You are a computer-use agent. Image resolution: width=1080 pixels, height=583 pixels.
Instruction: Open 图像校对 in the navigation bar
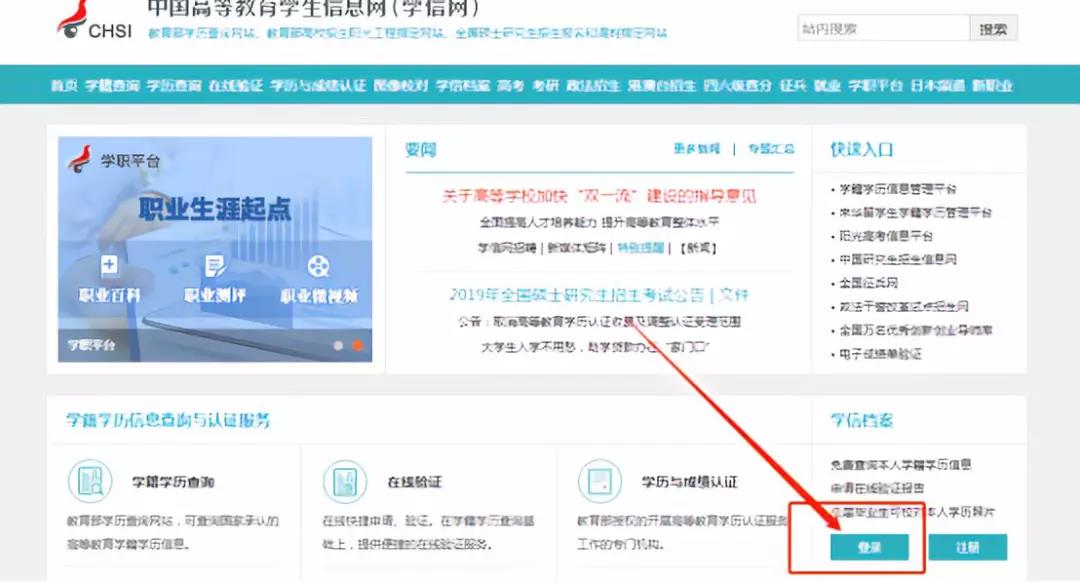coord(401,85)
